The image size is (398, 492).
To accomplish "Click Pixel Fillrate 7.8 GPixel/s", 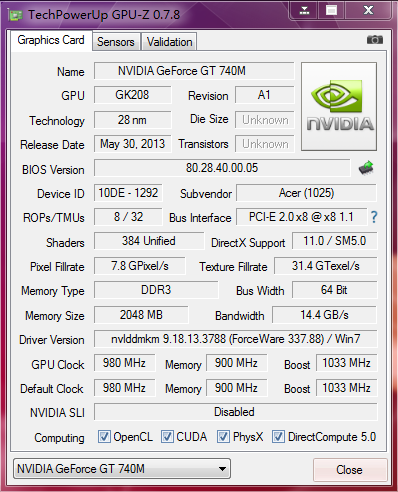I will (140, 266).
